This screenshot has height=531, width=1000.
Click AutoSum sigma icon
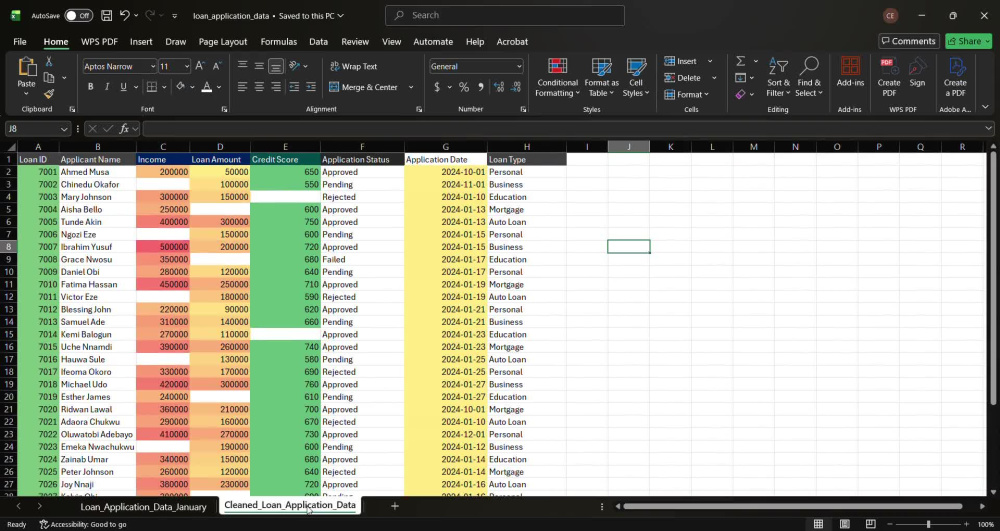tap(740, 61)
